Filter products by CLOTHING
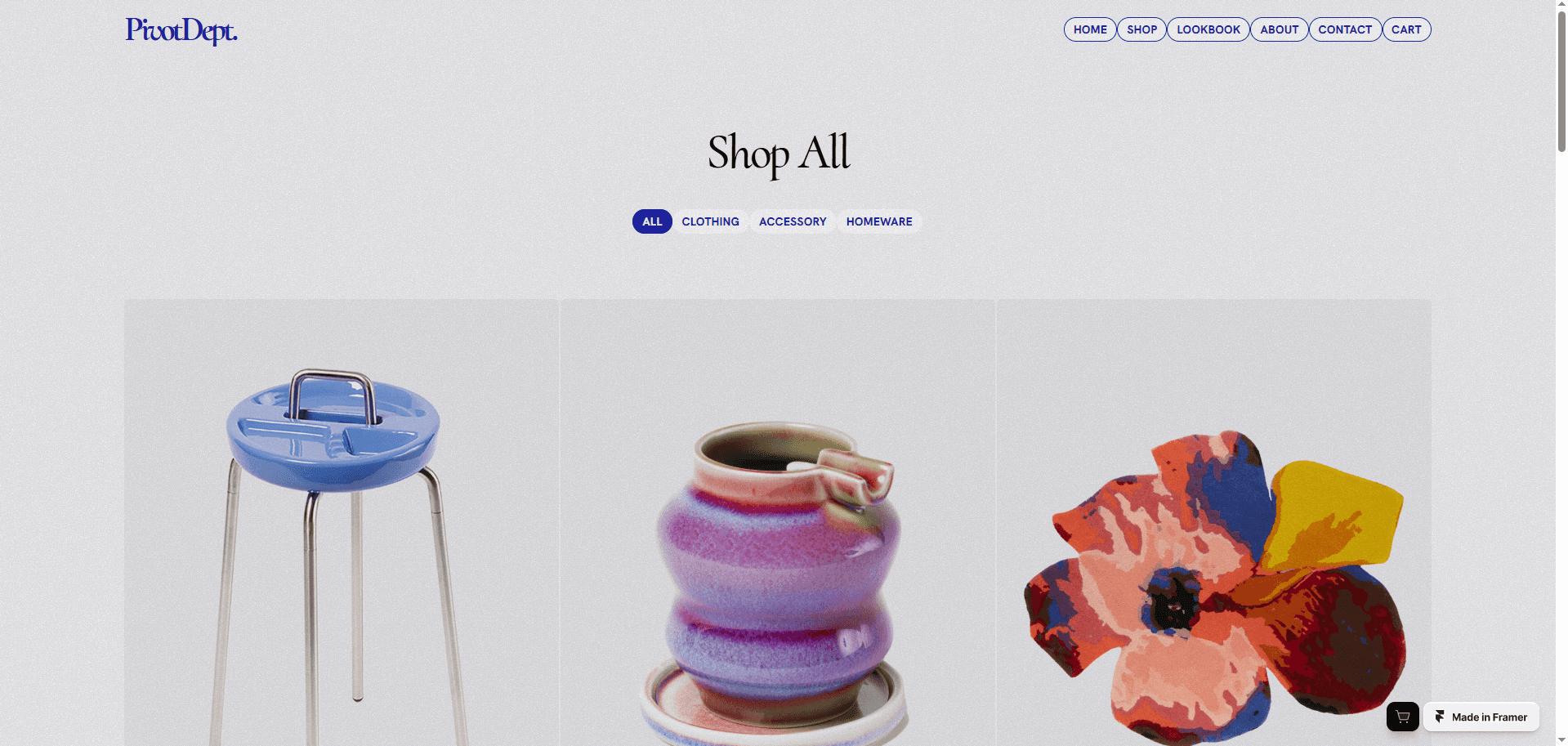 pos(710,221)
